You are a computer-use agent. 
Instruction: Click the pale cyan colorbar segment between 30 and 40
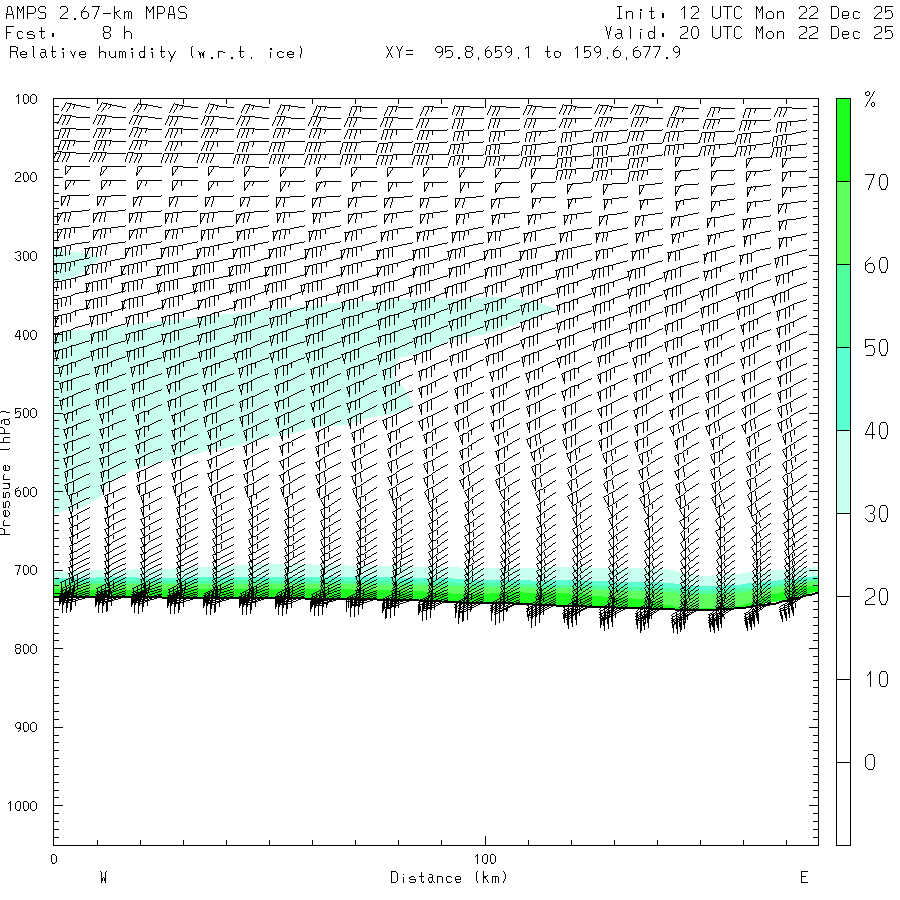pos(843,472)
